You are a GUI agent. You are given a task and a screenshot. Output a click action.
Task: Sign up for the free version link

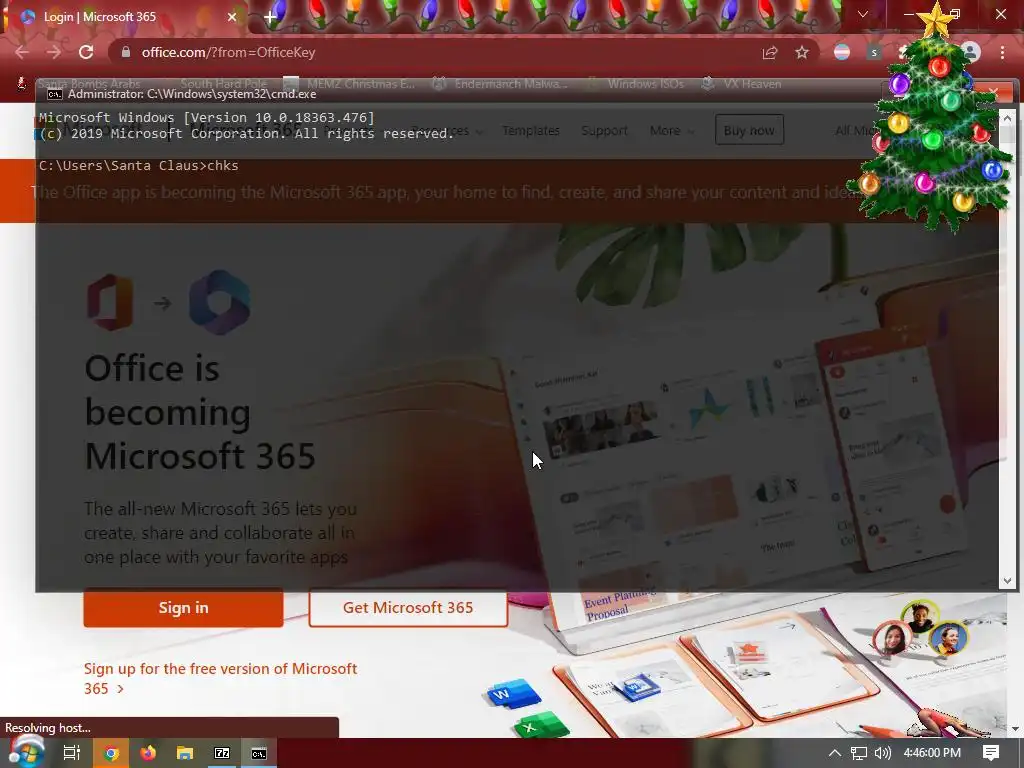point(220,678)
